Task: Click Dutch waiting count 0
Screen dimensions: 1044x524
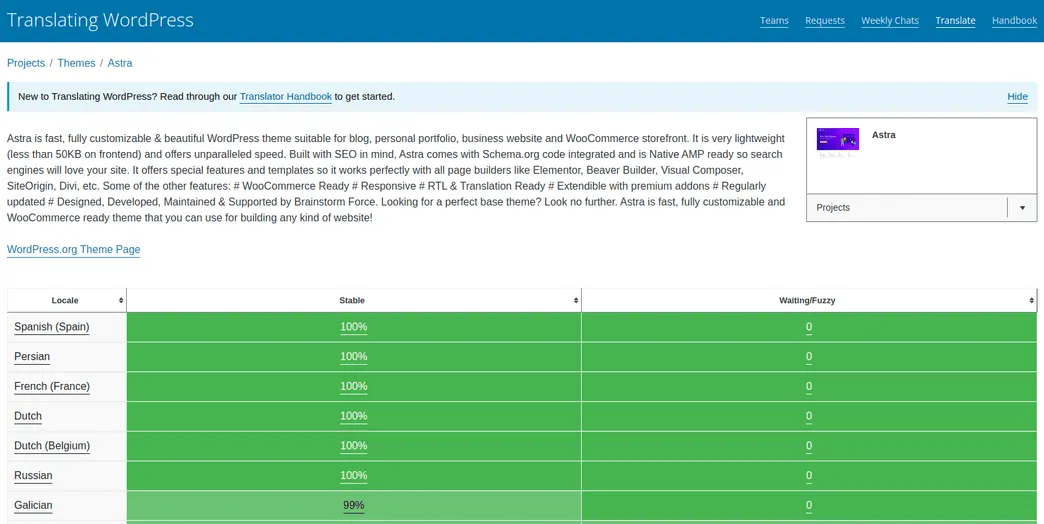Action: 809,416
